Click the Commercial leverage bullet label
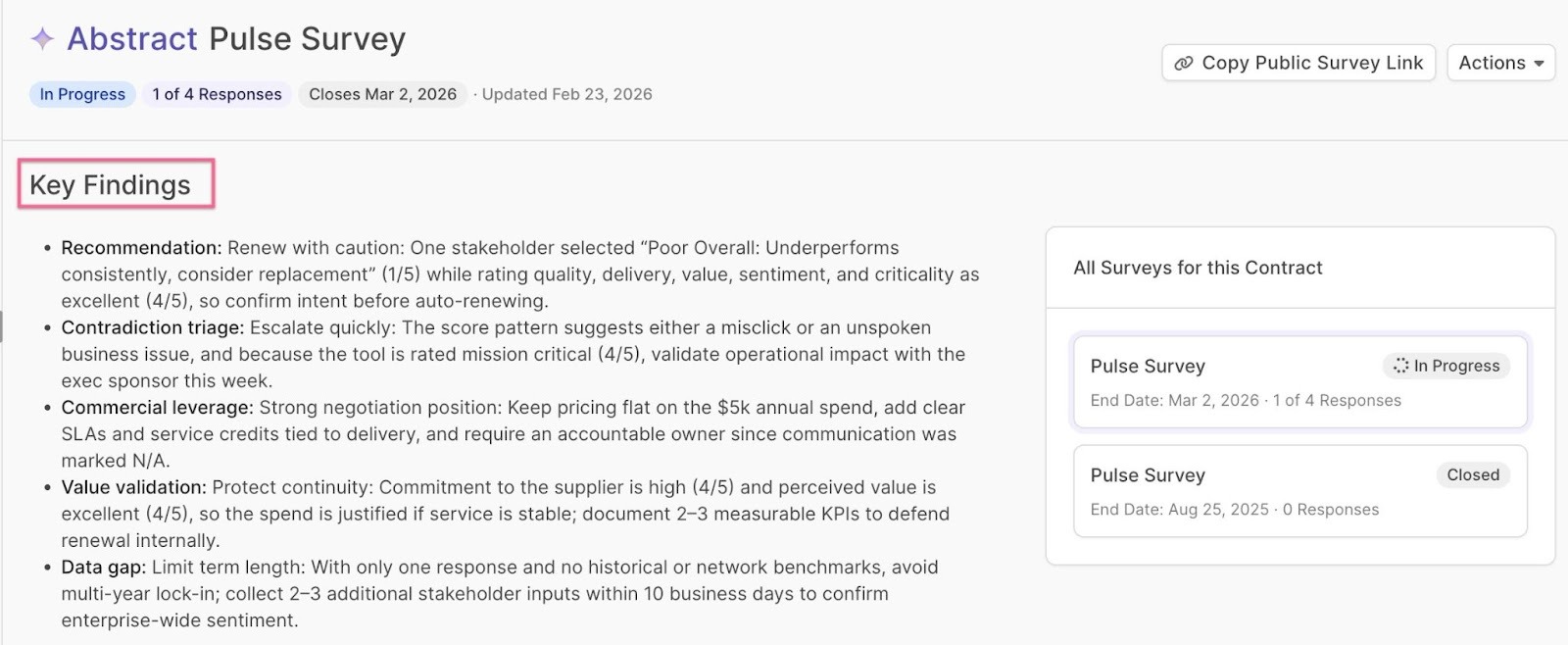 click(x=157, y=407)
